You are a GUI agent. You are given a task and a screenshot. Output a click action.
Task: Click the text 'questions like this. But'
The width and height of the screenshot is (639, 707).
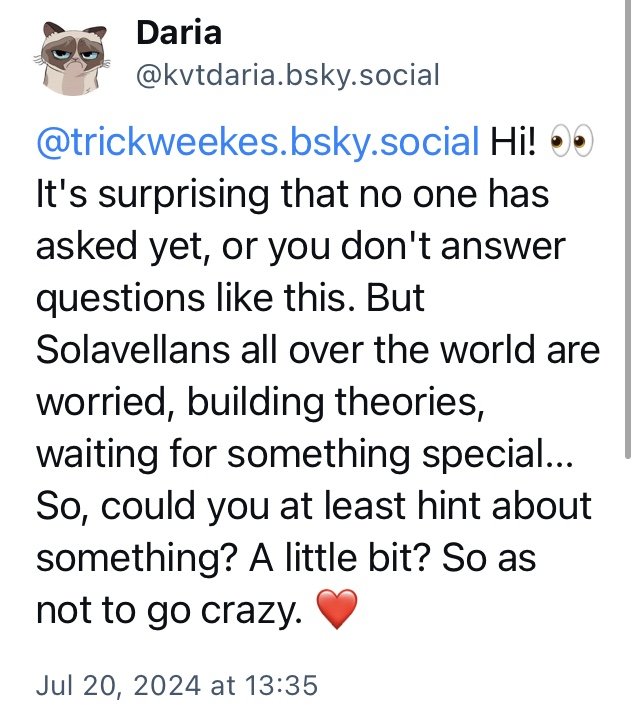pyautogui.click(x=229, y=297)
